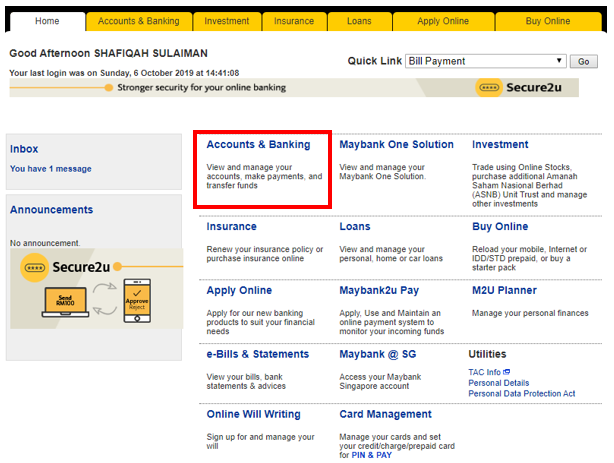Open the Quick Link Bill Payment dropdown
614x463 pixels.
486,61
